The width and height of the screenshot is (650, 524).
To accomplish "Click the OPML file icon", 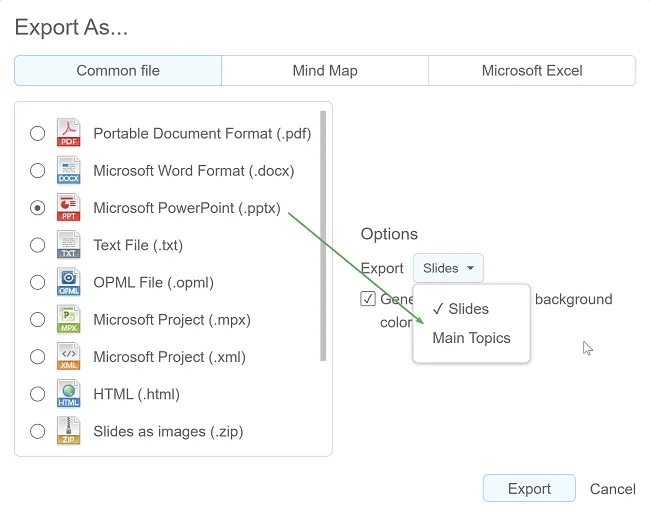I will point(68,282).
